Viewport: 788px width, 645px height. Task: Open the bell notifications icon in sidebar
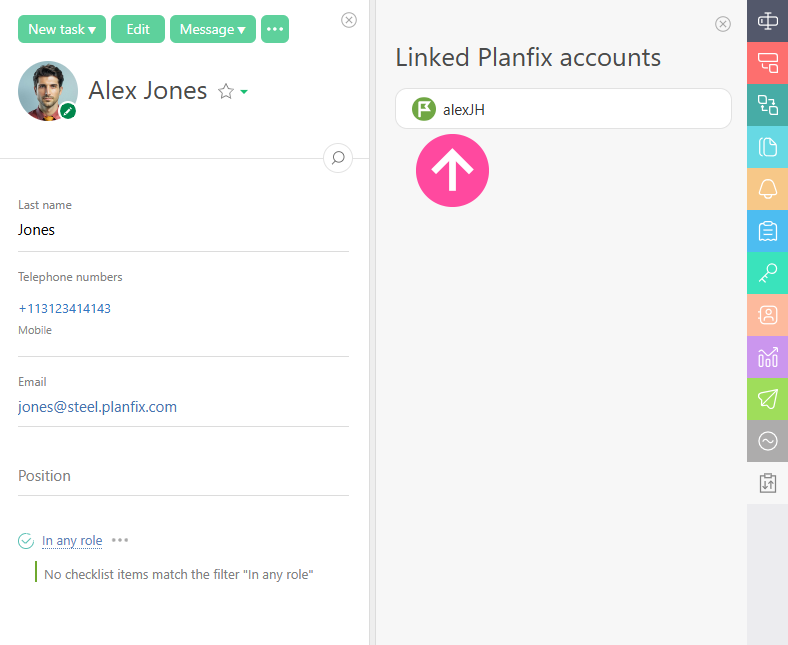pos(767,189)
